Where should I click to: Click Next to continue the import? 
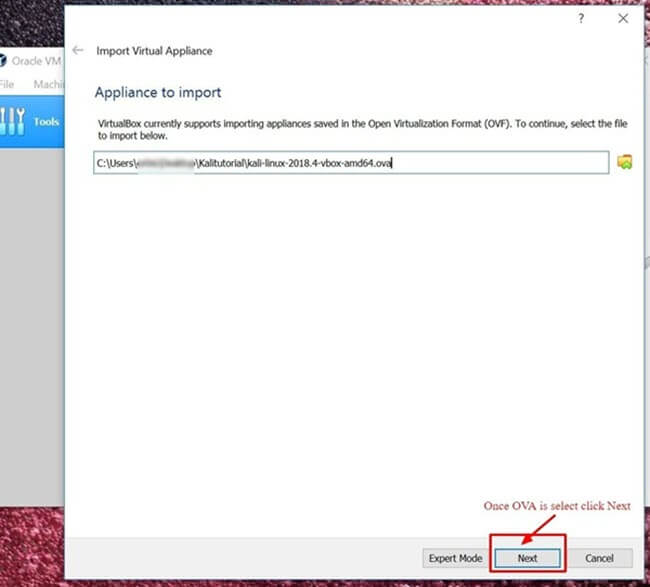(x=527, y=558)
